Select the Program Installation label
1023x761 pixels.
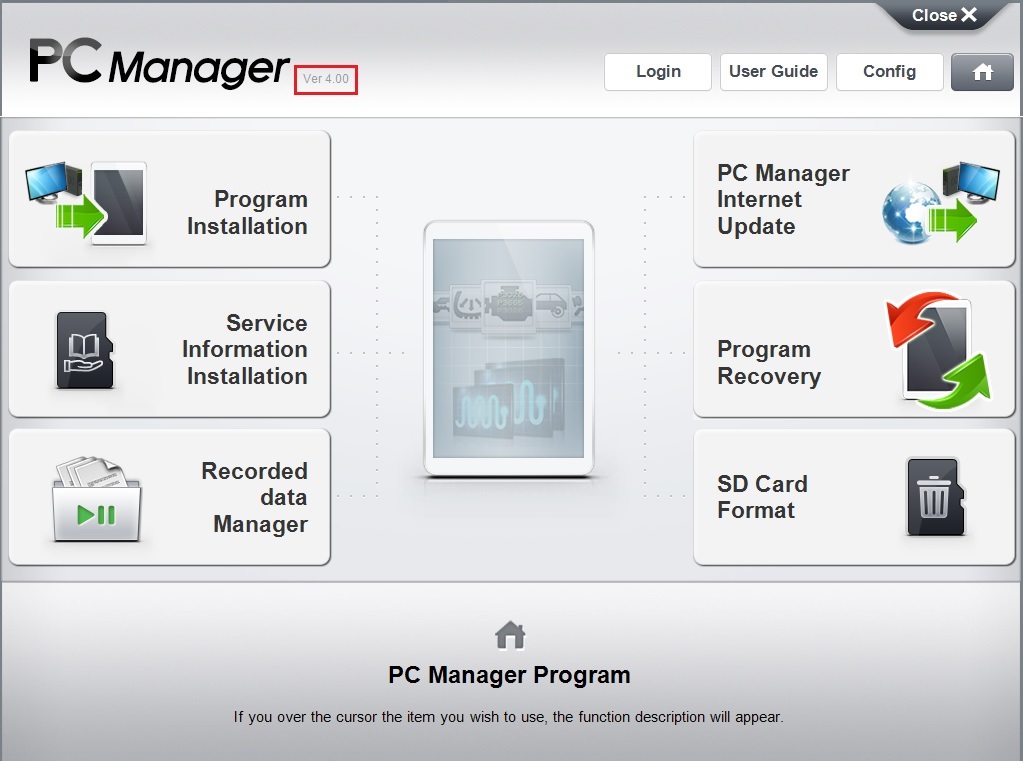pyautogui.click(x=247, y=212)
